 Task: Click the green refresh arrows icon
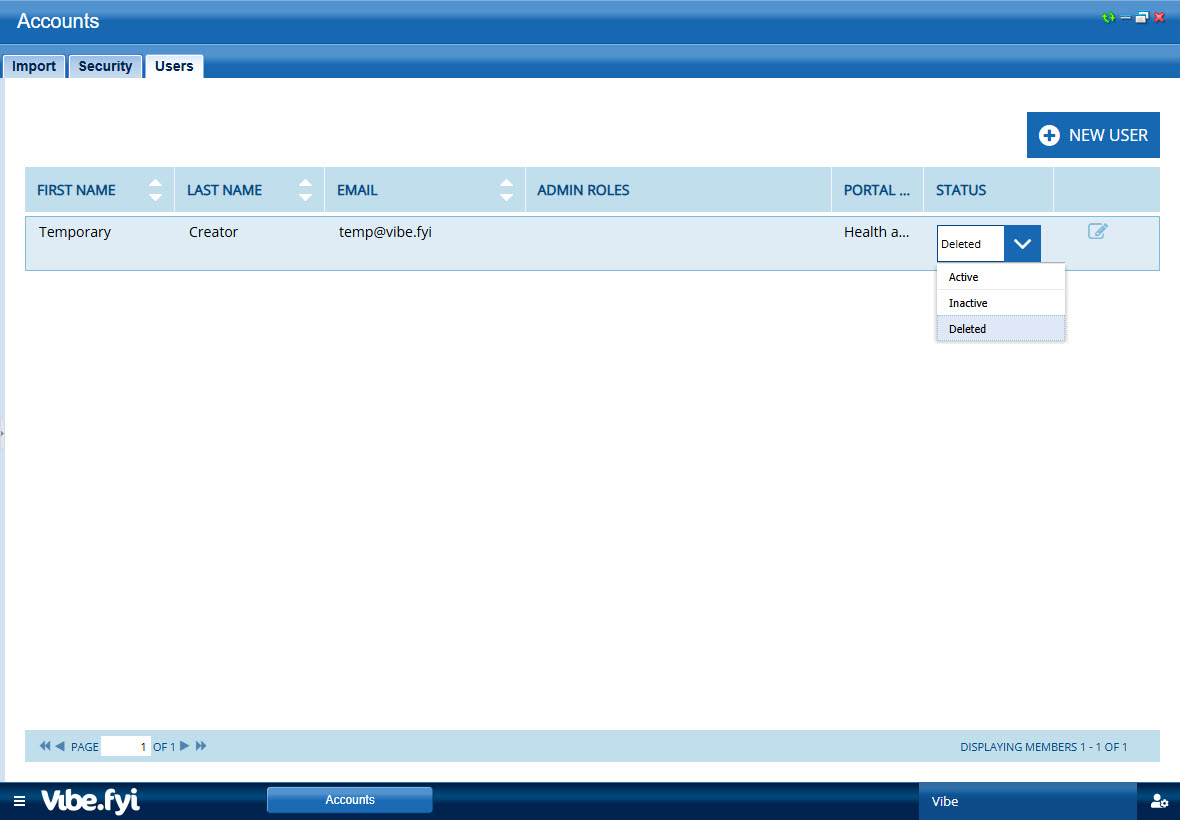(1108, 18)
